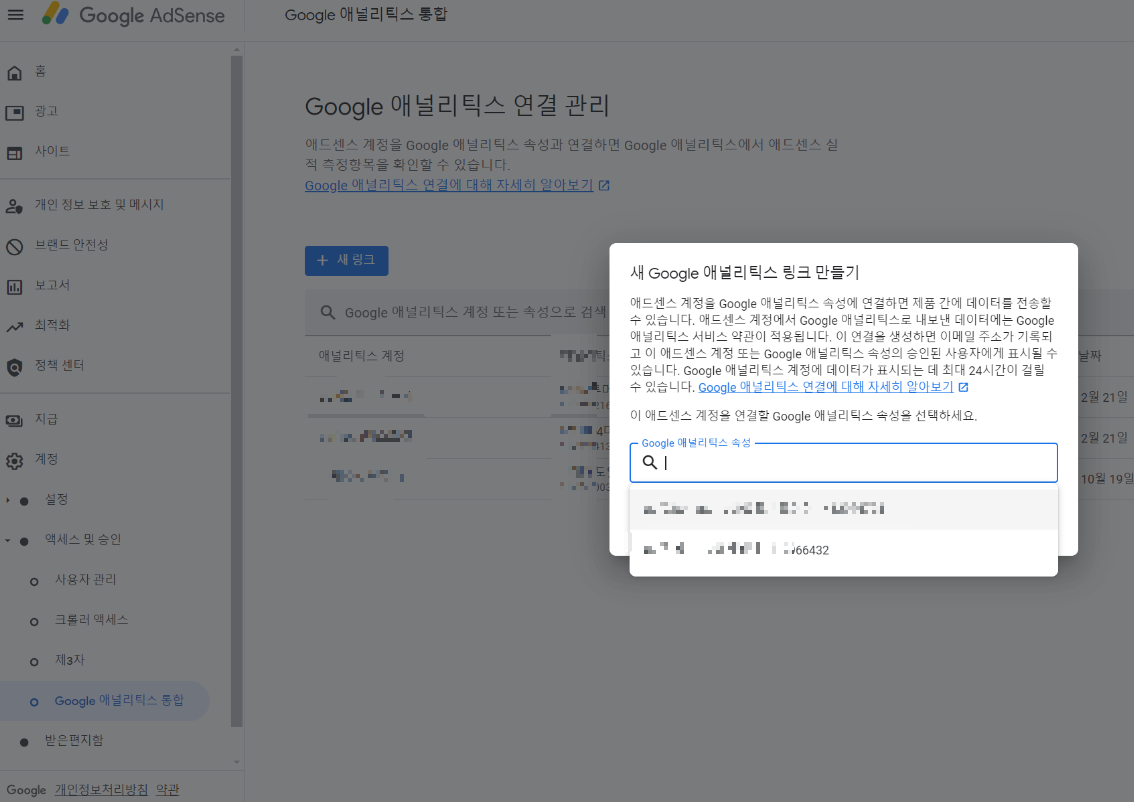The width and height of the screenshot is (1134, 802).
Task: Click the magnifier in the Analytics property field
Action: coord(649,462)
